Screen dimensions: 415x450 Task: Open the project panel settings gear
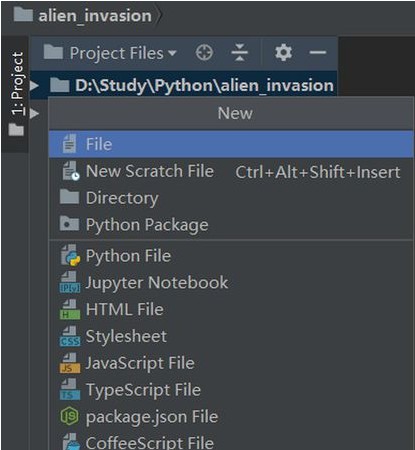pos(283,53)
